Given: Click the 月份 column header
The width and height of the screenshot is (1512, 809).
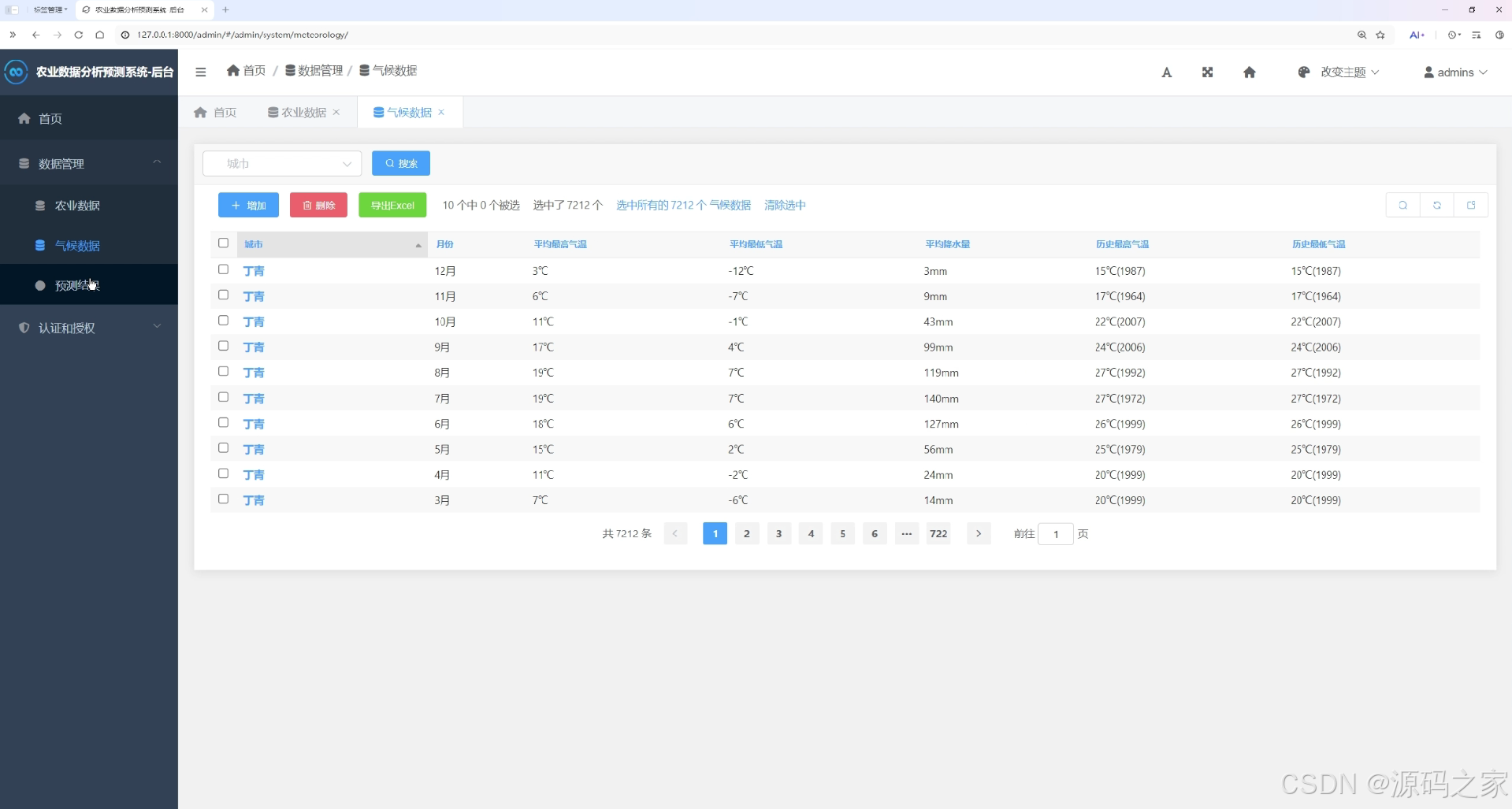Looking at the screenshot, I should [445, 244].
